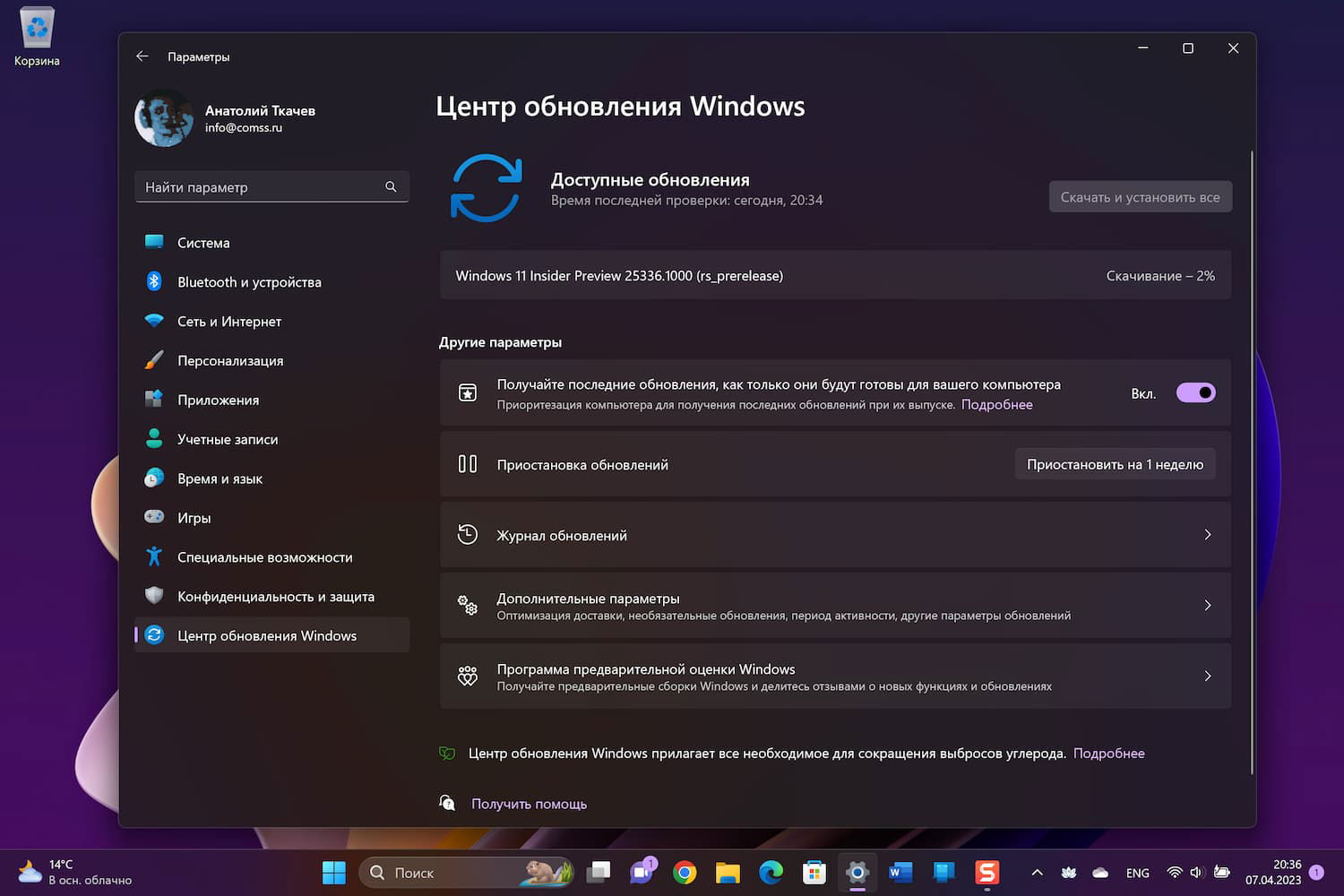Open Подробнее link about carbon emissions
Viewport: 1344px width, 896px height.
(1109, 753)
